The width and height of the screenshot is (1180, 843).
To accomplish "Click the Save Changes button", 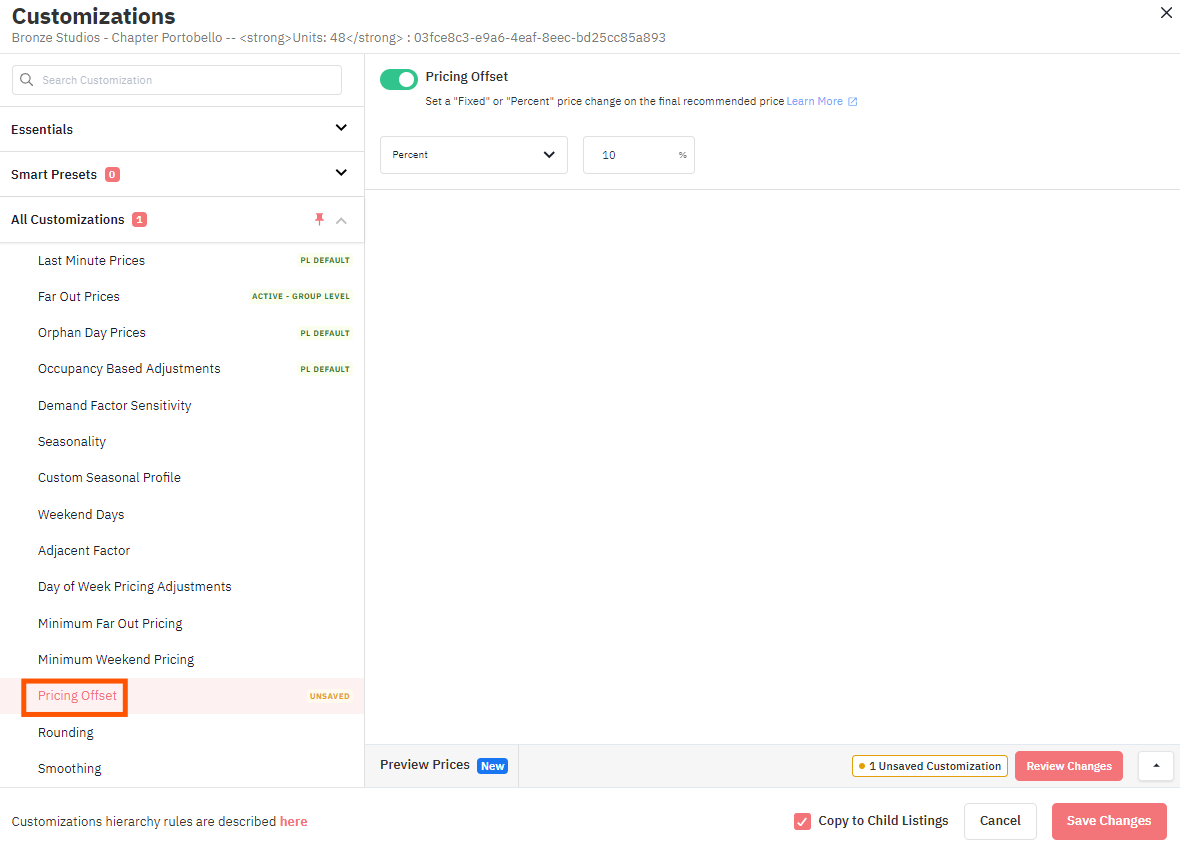I will [x=1109, y=821].
